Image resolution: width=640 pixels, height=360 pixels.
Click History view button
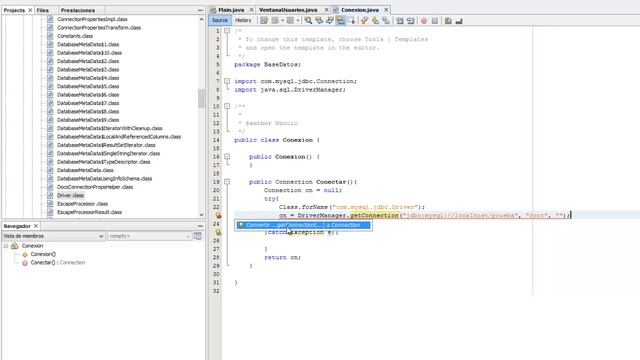point(243,20)
